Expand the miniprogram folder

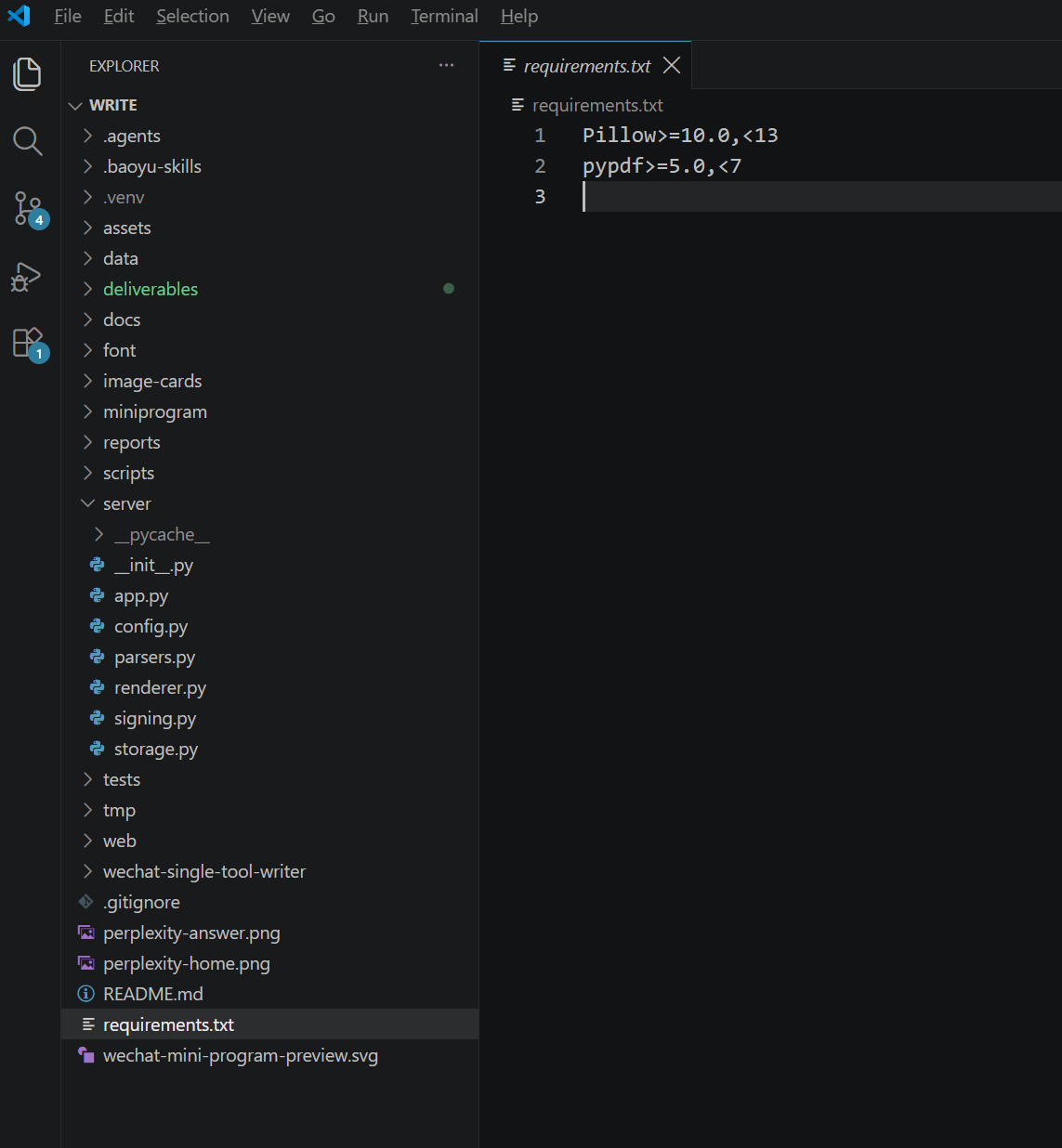point(269,411)
